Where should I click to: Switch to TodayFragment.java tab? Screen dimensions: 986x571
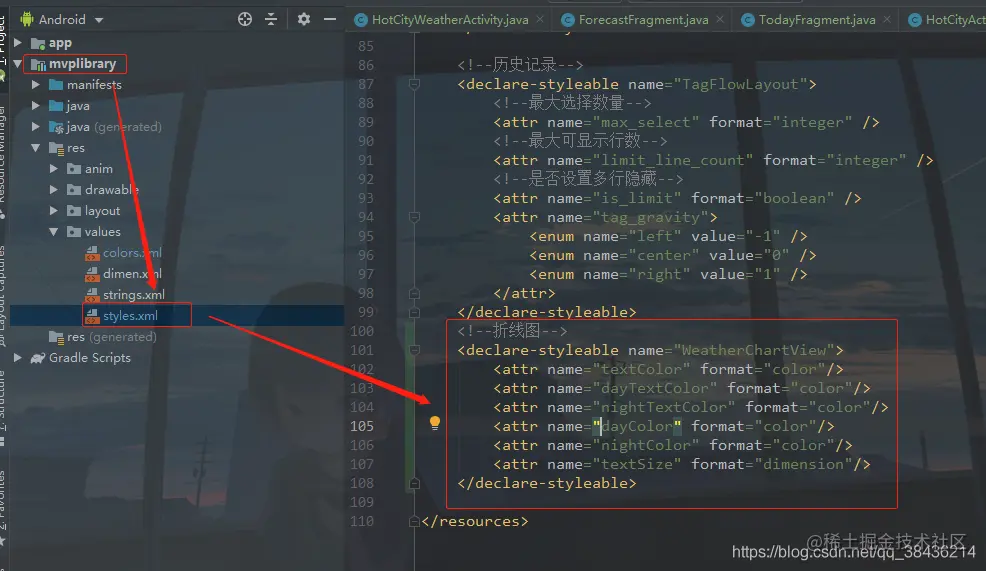[817, 19]
